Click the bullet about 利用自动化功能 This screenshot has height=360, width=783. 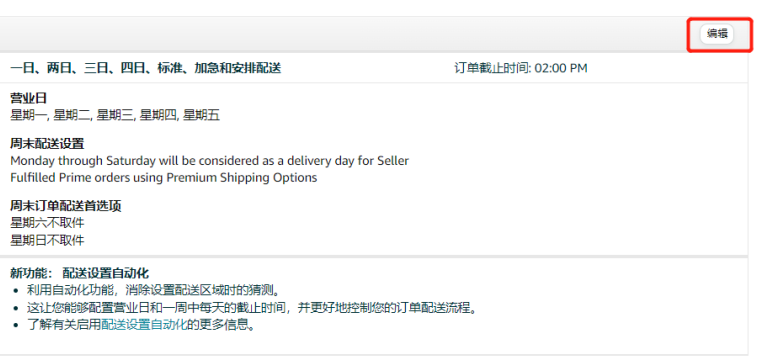(x=153, y=290)
